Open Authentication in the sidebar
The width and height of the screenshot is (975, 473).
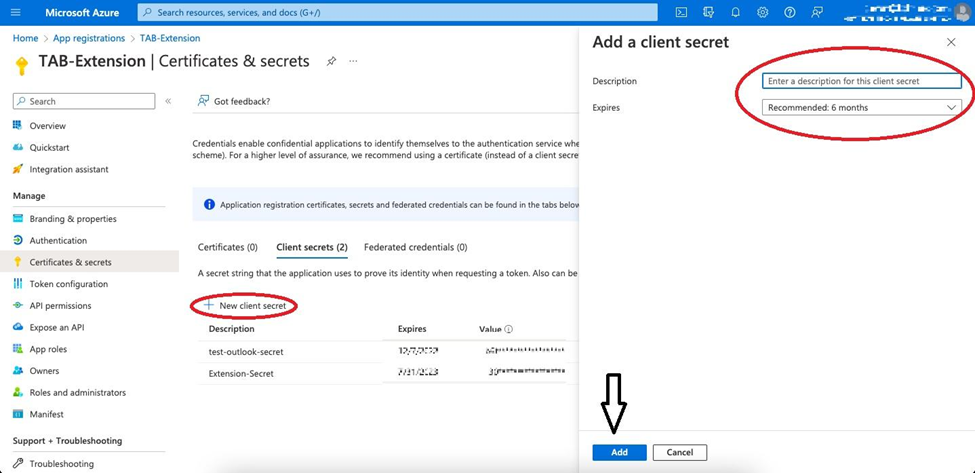pyautogui.click(x=58, y=241)
